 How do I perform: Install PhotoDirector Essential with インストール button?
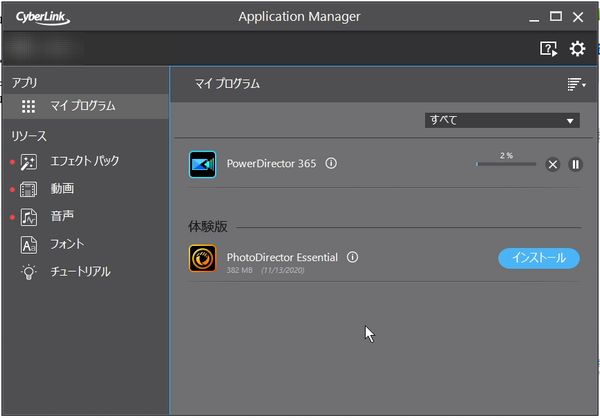539,258
